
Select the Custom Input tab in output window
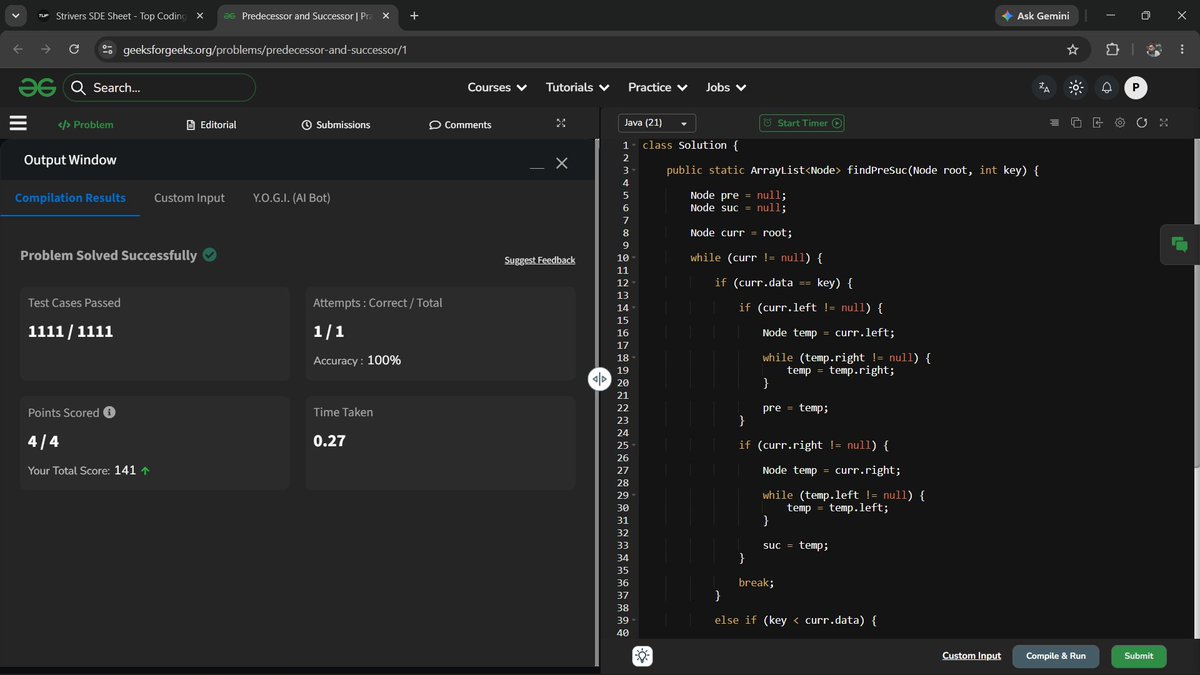click(x=189, y=198)
